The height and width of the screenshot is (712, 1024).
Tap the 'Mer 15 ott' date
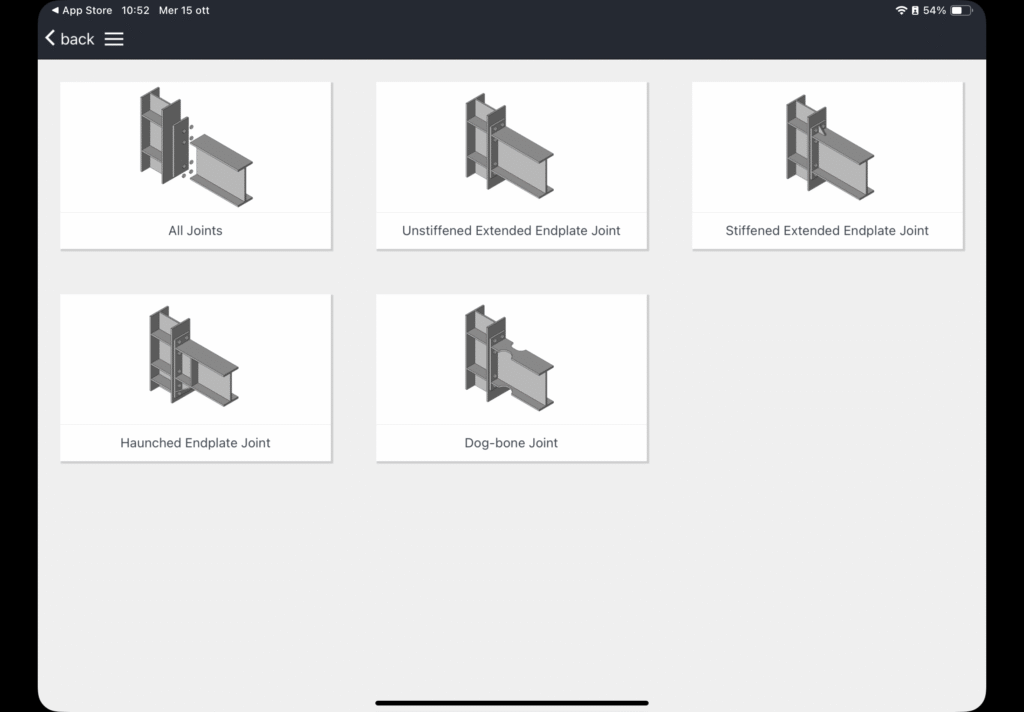click(185, 10)
